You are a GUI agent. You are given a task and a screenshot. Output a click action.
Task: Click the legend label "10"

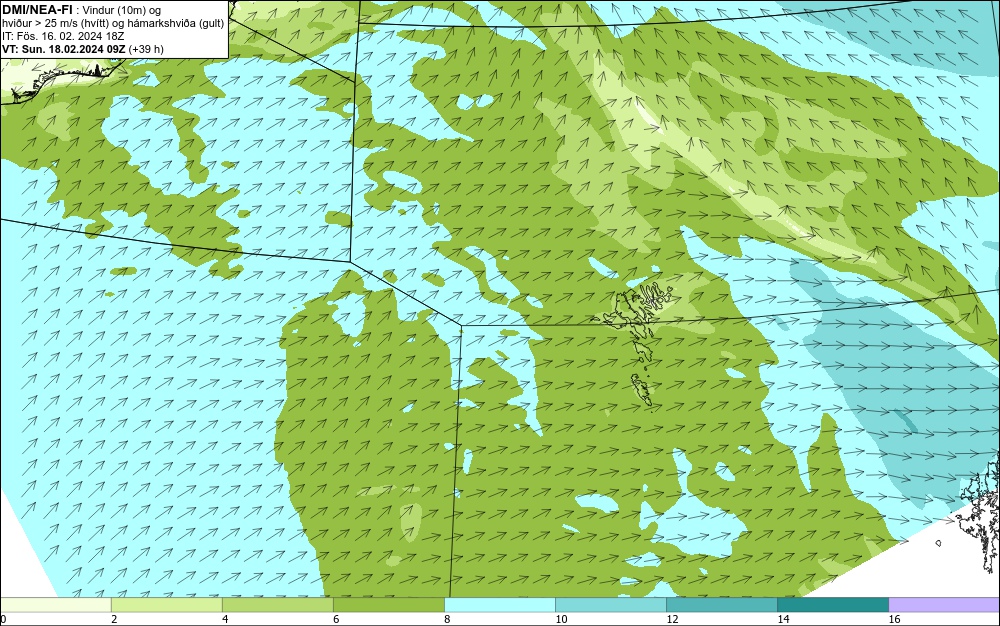pos(561,619)
